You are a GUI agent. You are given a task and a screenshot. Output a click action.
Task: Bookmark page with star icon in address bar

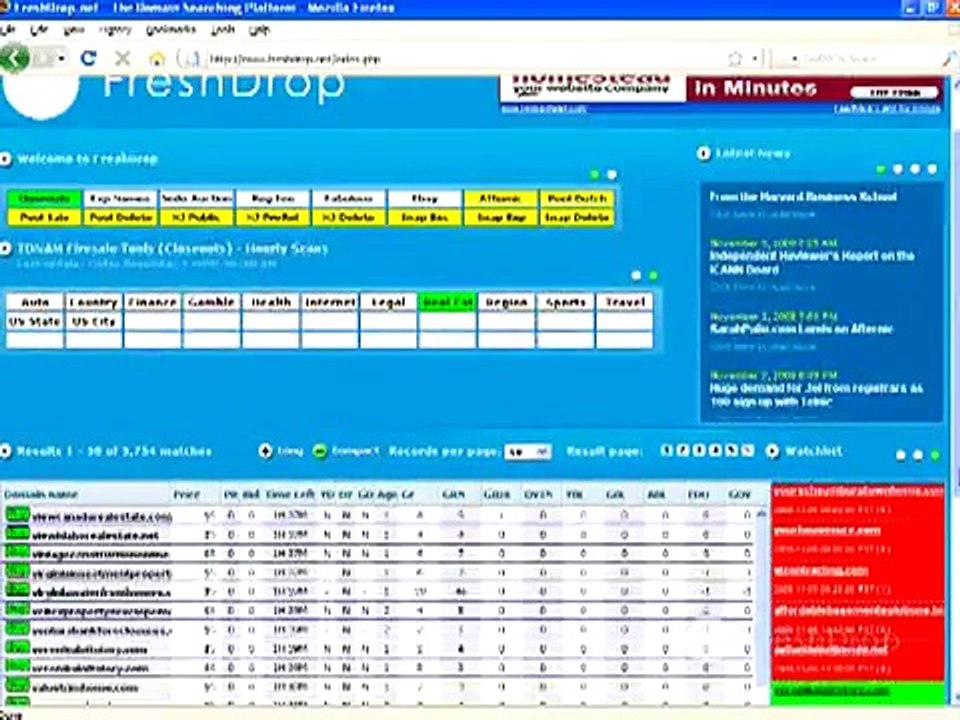point(735,59)
